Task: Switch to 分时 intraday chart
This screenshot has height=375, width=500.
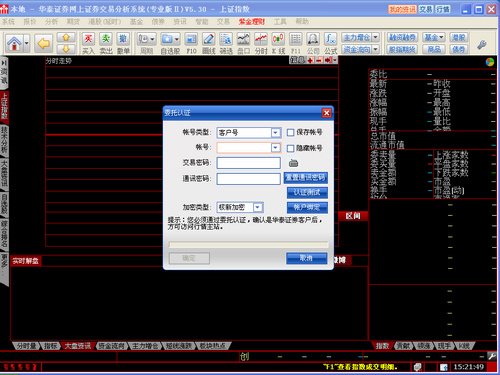Action: pyautogui.click(x=261, y=43)
